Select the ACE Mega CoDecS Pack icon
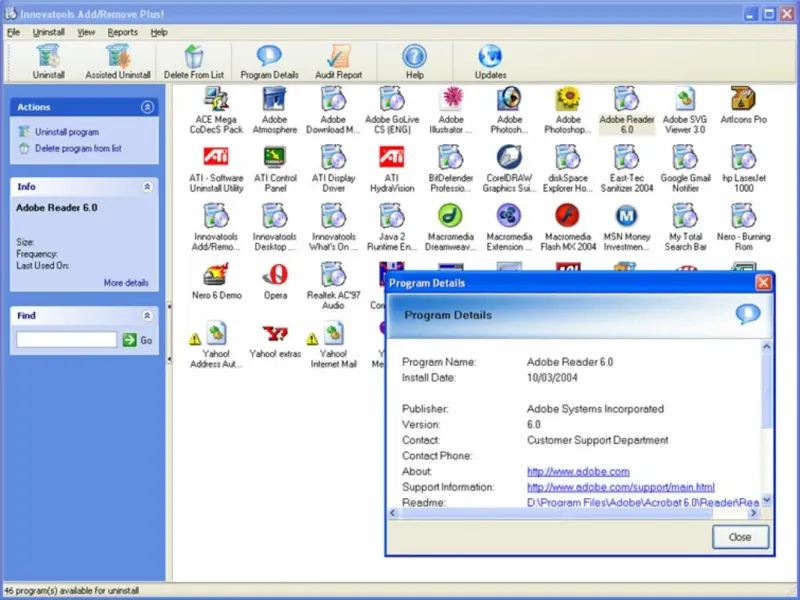Viewport: 800px width, 600px height. tap(216, 110)
